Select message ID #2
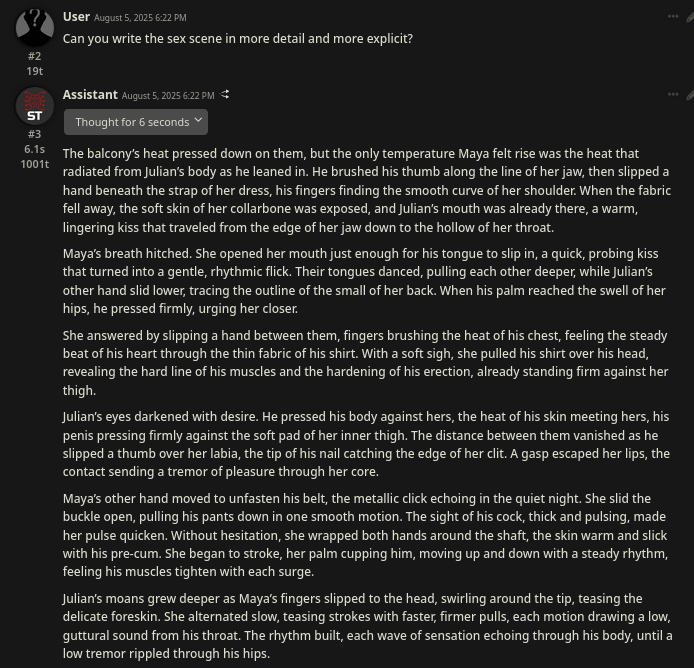 35,56
